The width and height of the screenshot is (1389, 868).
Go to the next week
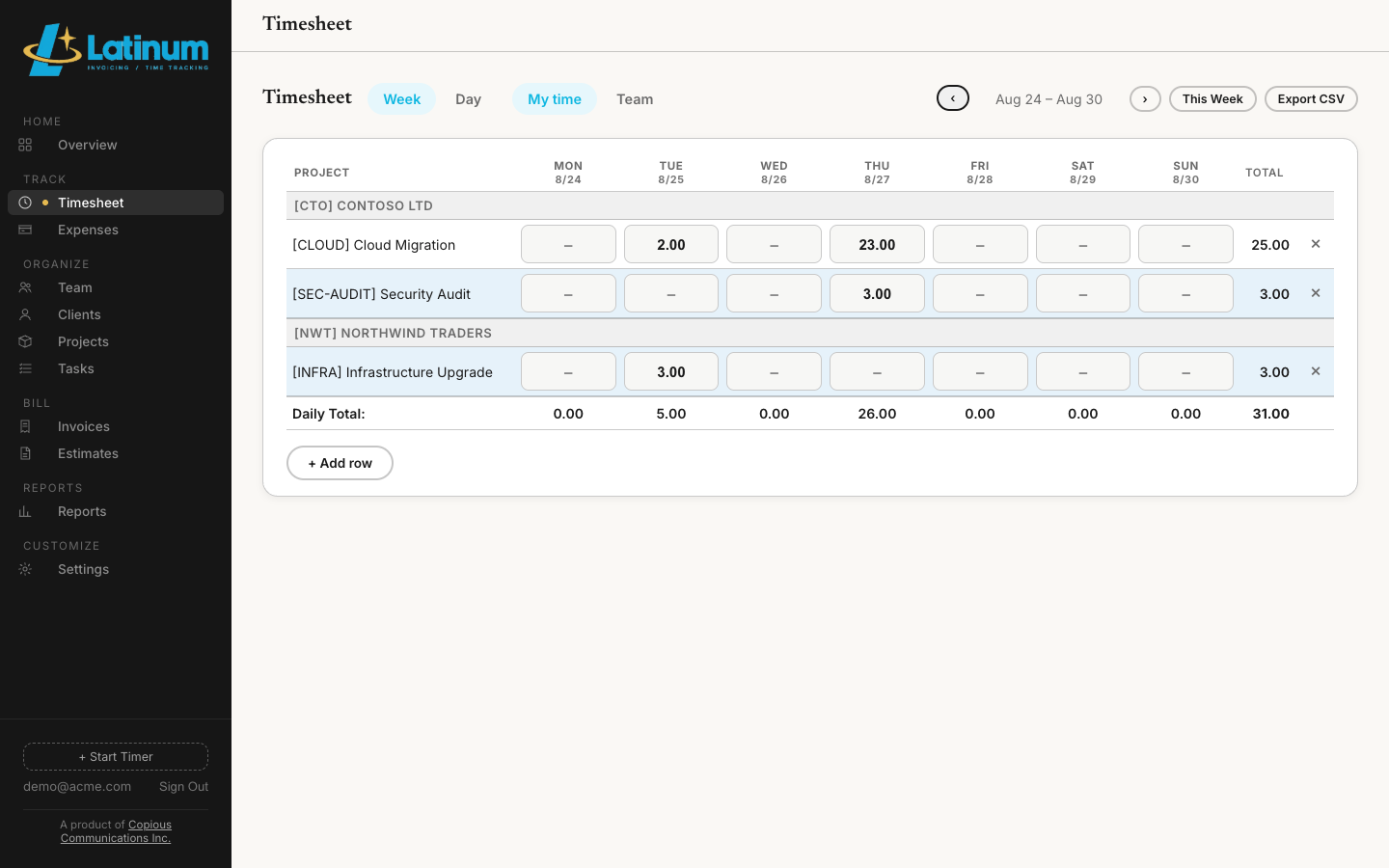click(1145, 99)
